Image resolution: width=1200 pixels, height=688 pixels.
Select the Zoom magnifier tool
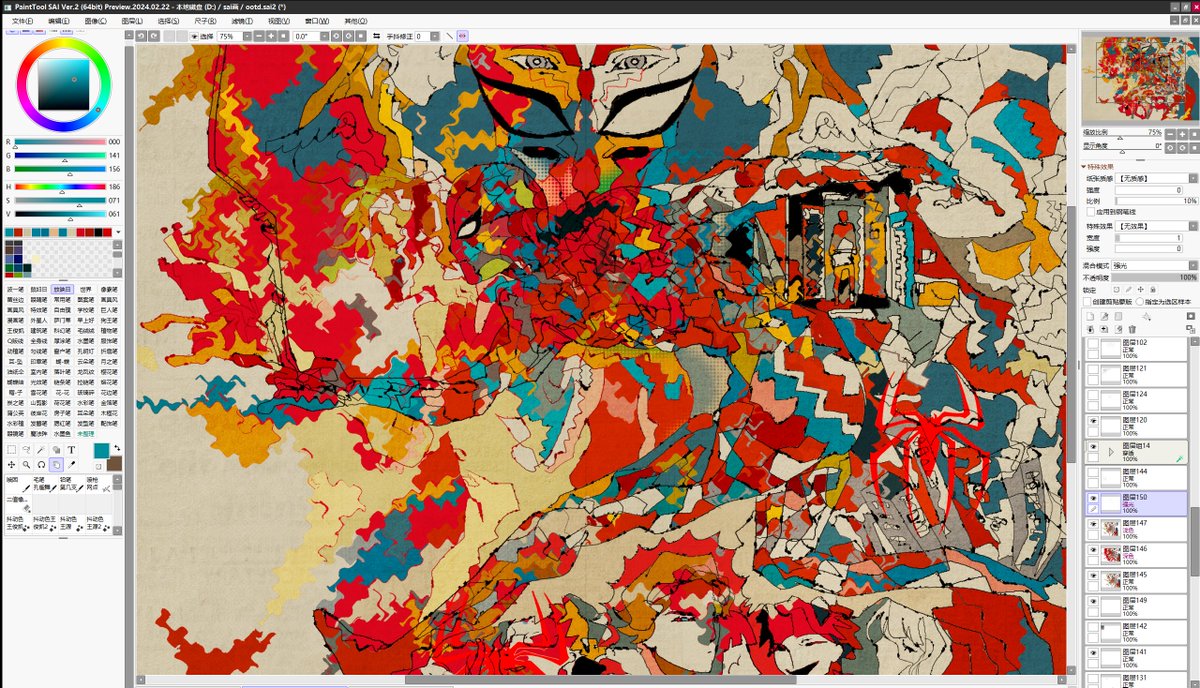tap(26, 465)
